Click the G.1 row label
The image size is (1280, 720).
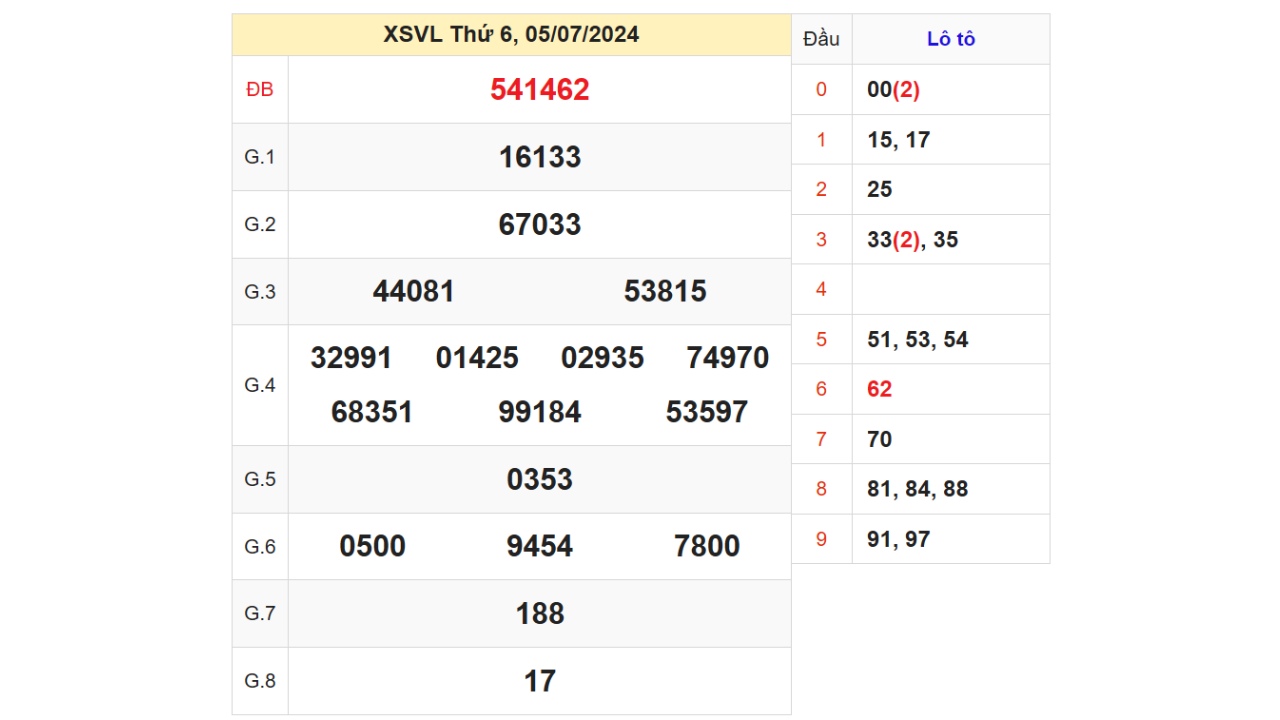[260, 157]
